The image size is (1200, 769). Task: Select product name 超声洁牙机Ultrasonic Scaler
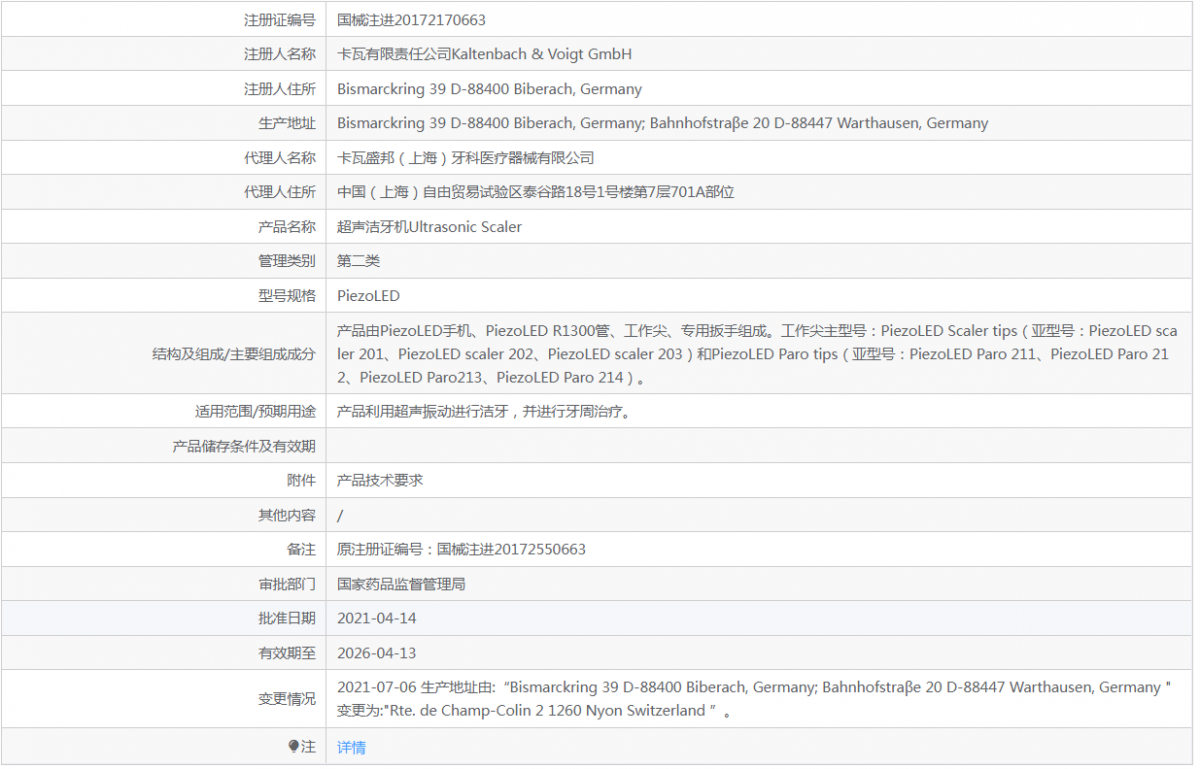(x=429, y=227)
